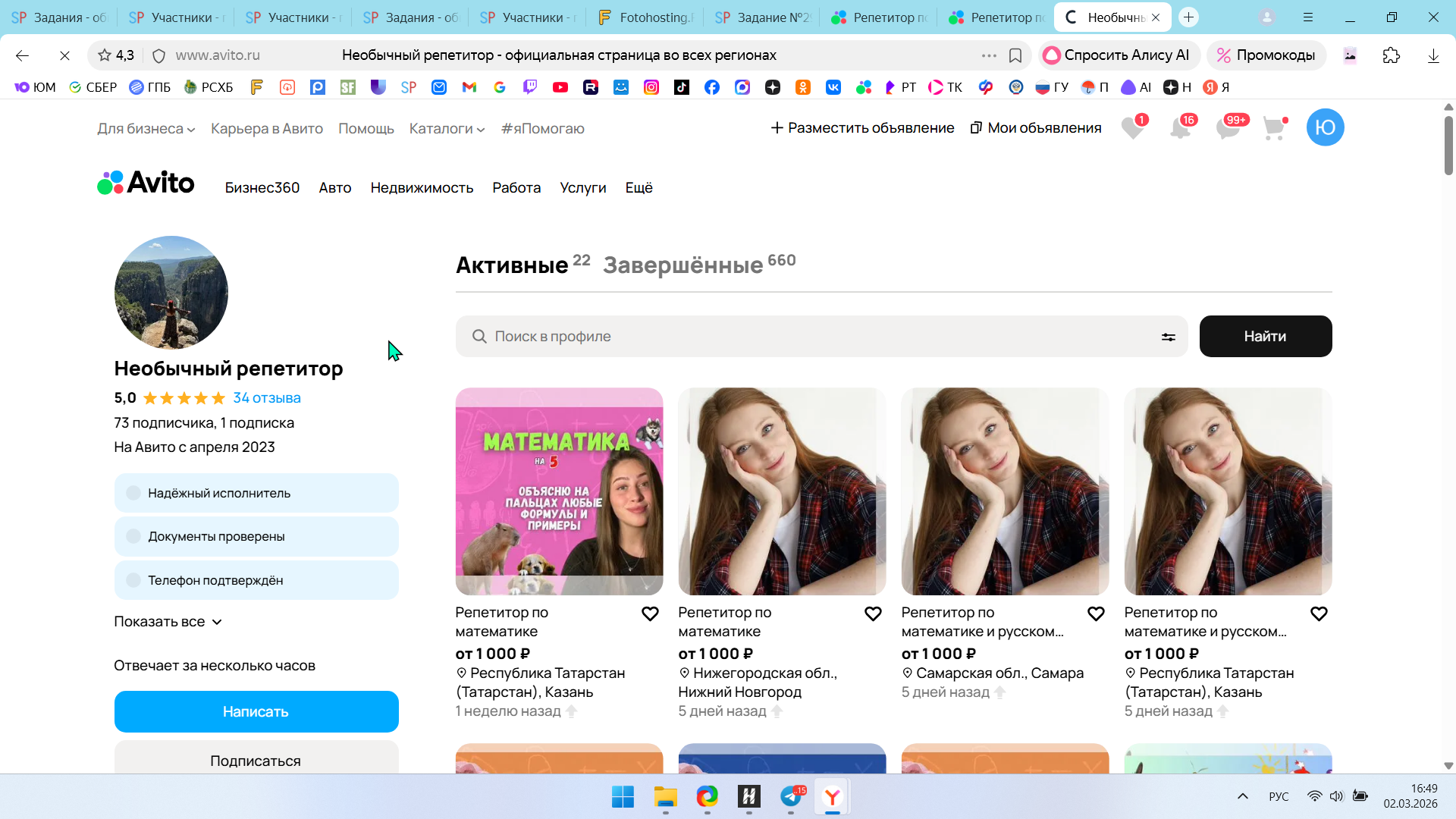Bookmark page icon in address bar
Image resolution: width=1456 pixels, height=819 pixels.
(x=1015, y=55)
